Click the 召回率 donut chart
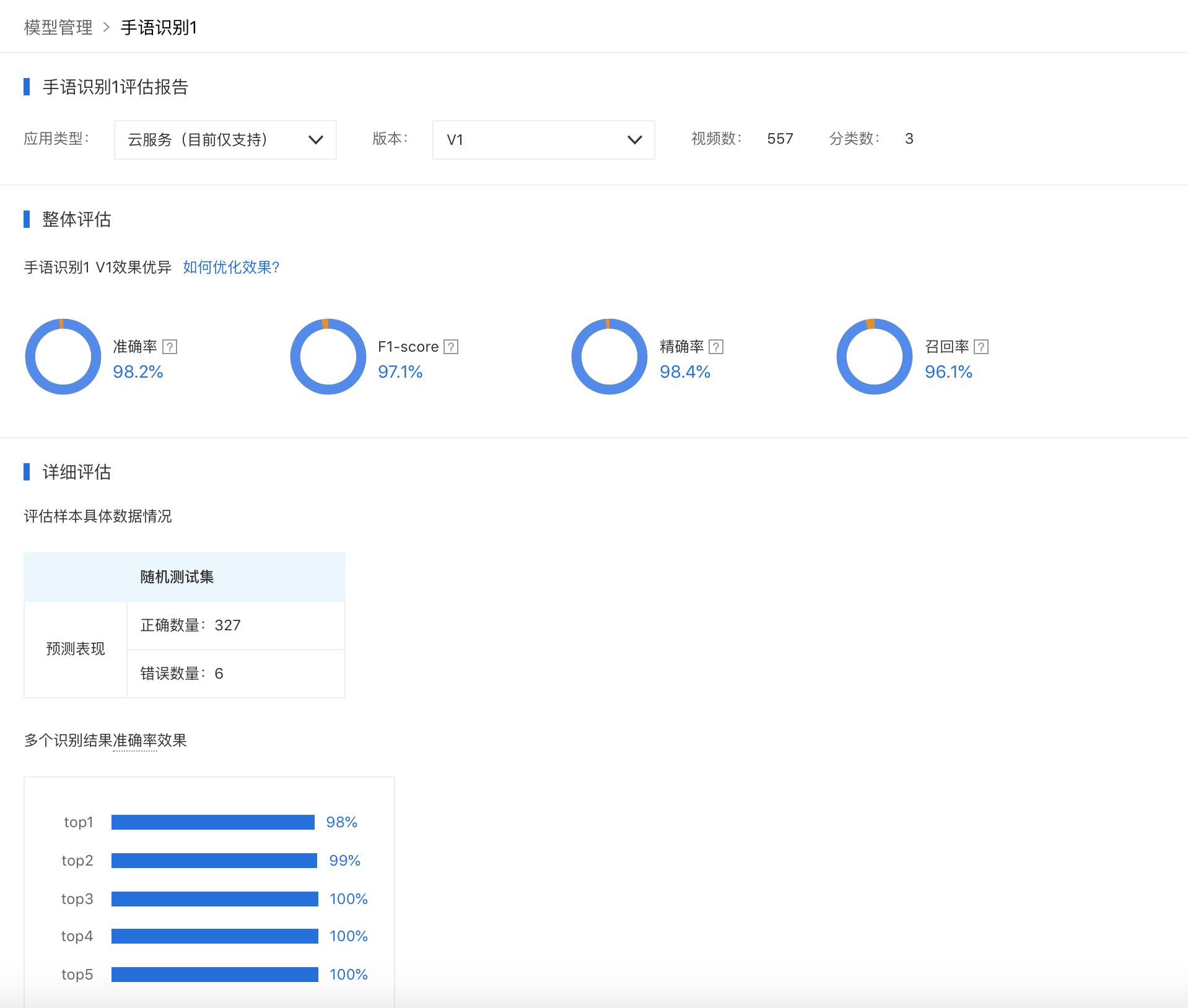The width and height of the screenshot is (1188, 1008). (x=875, y=357)
